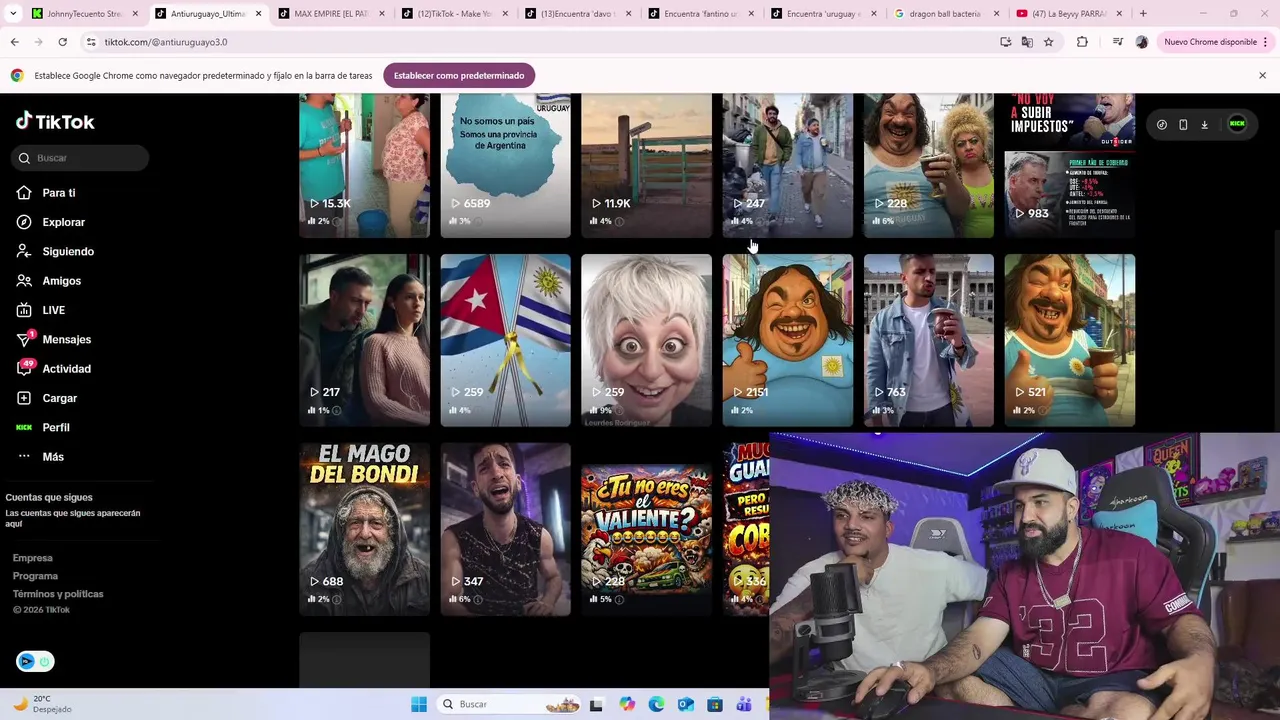The width and height of the screenshot is (1280, 720).
Task: Go back in Chrome history
Action: 14,42
